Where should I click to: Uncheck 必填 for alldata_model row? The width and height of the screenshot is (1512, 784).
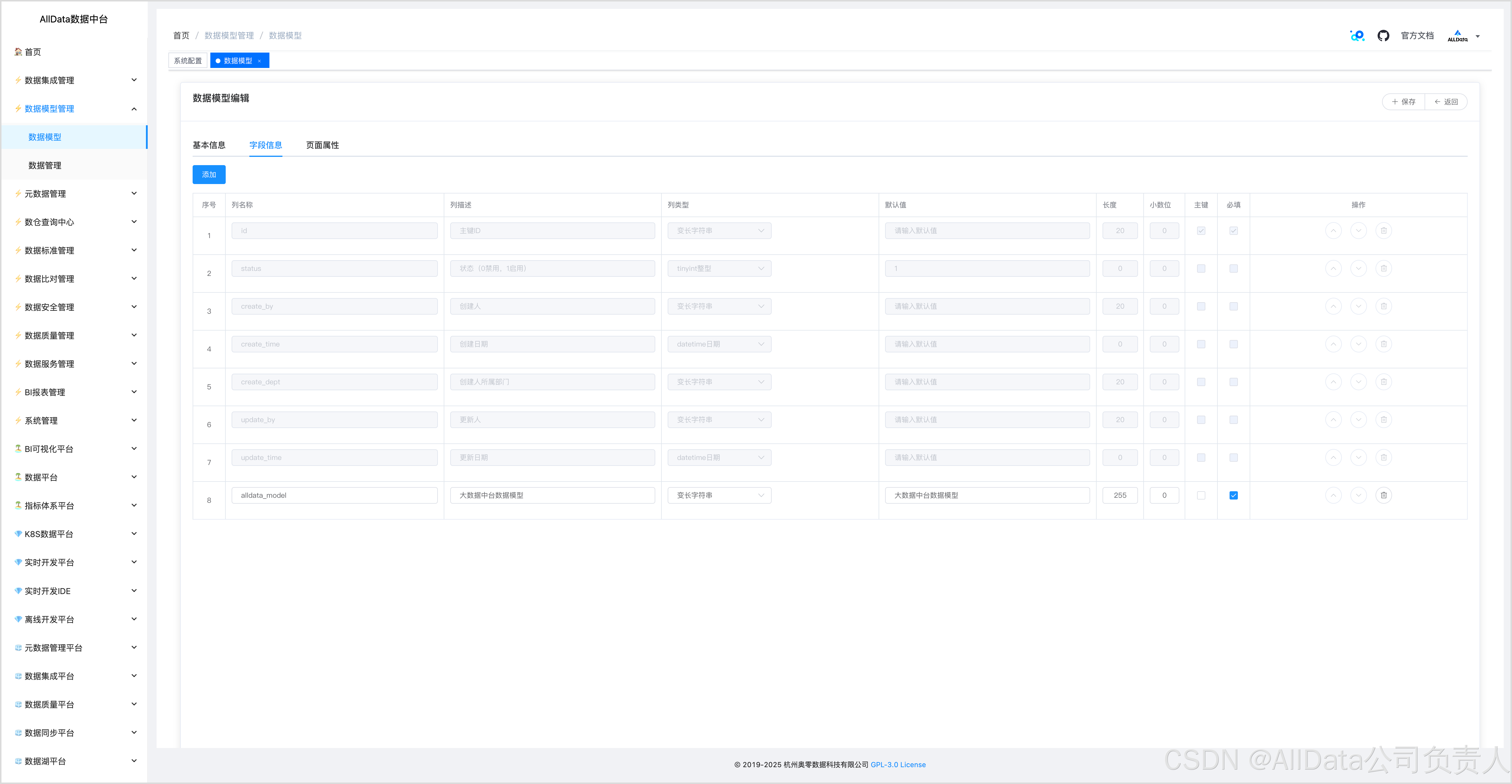tap(1233, 495)
